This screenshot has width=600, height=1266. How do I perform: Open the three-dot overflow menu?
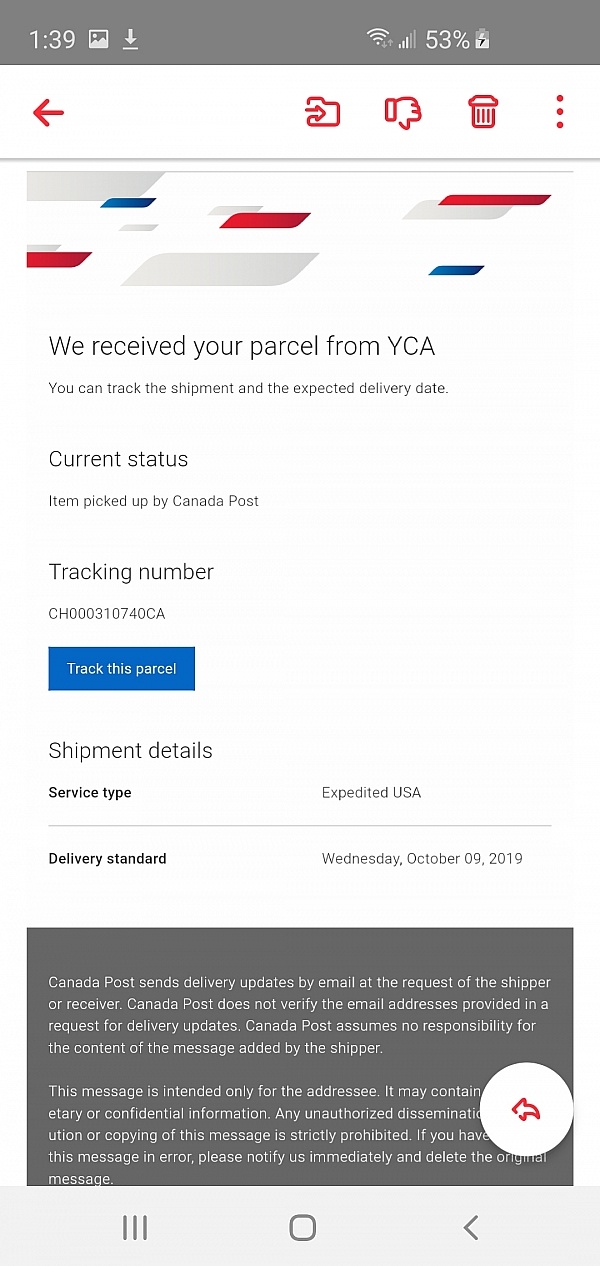coord(560,112)
